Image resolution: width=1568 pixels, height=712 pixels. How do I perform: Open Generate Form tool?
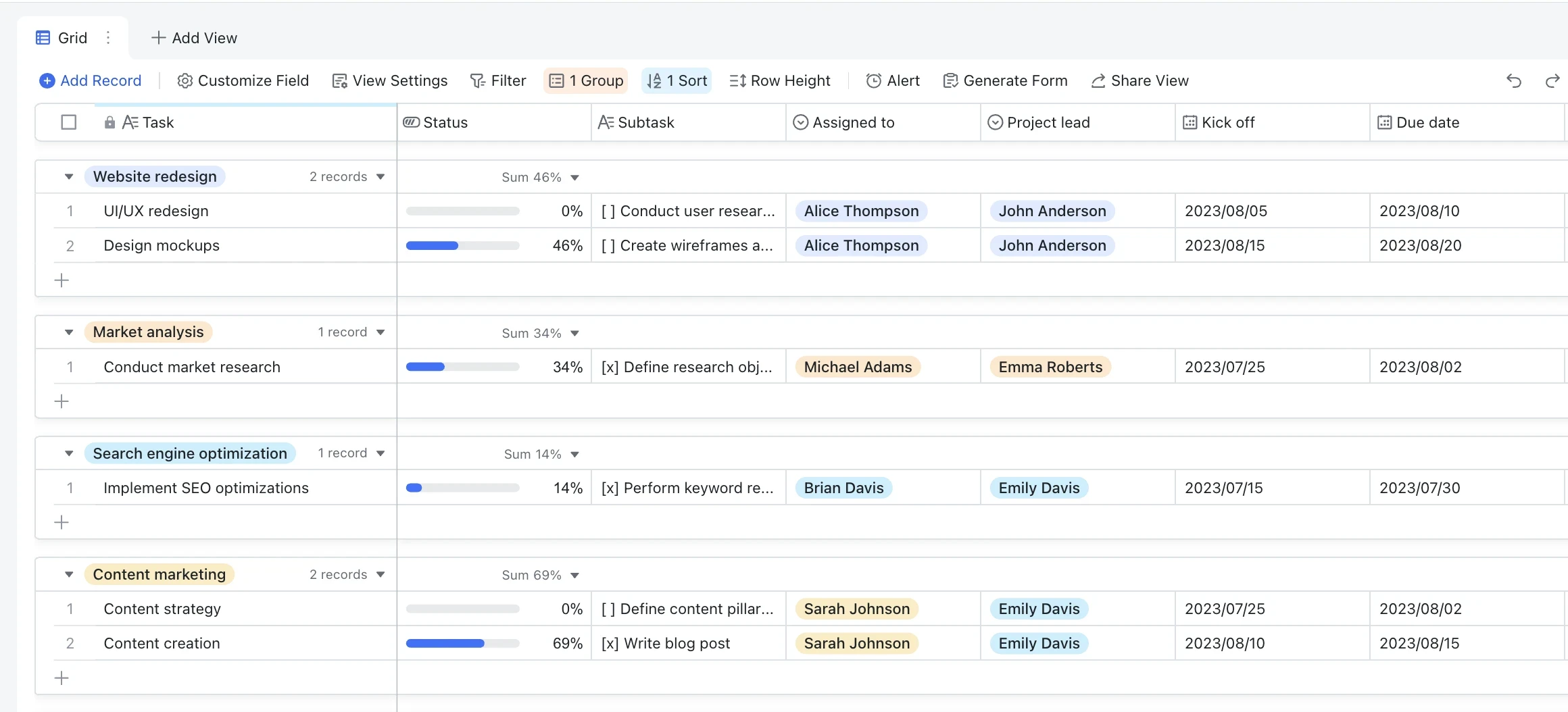pyautogui.click(x=1005, y=81)
